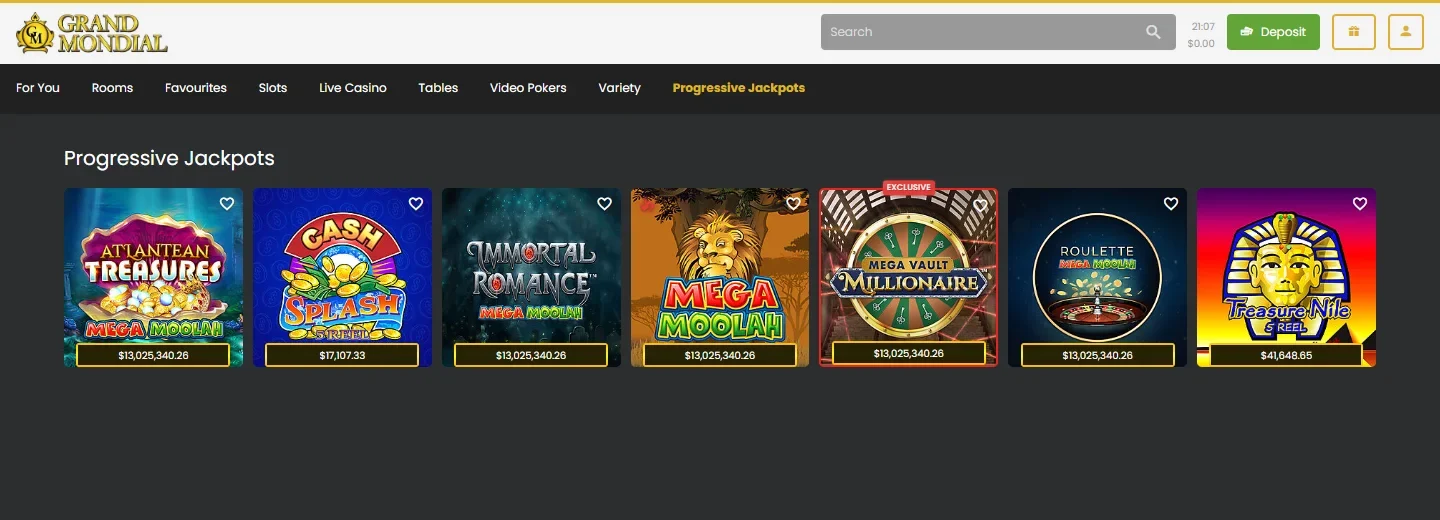Favourite Immortal Romance with the heart icon
The width and height of the screenshot is (1440, 520).
click(604, 204)
